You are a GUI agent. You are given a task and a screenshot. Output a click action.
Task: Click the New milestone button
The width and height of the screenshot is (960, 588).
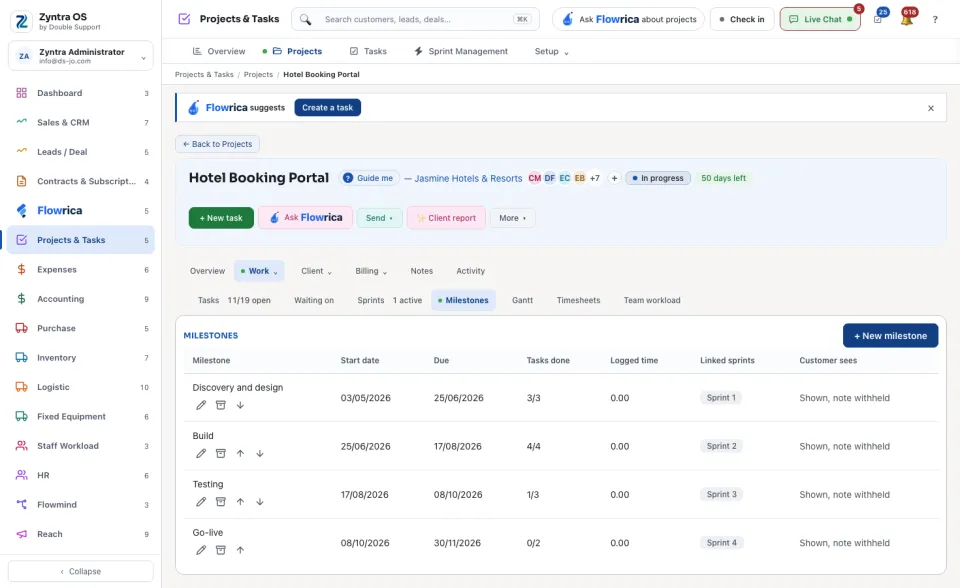pos(890,336)
